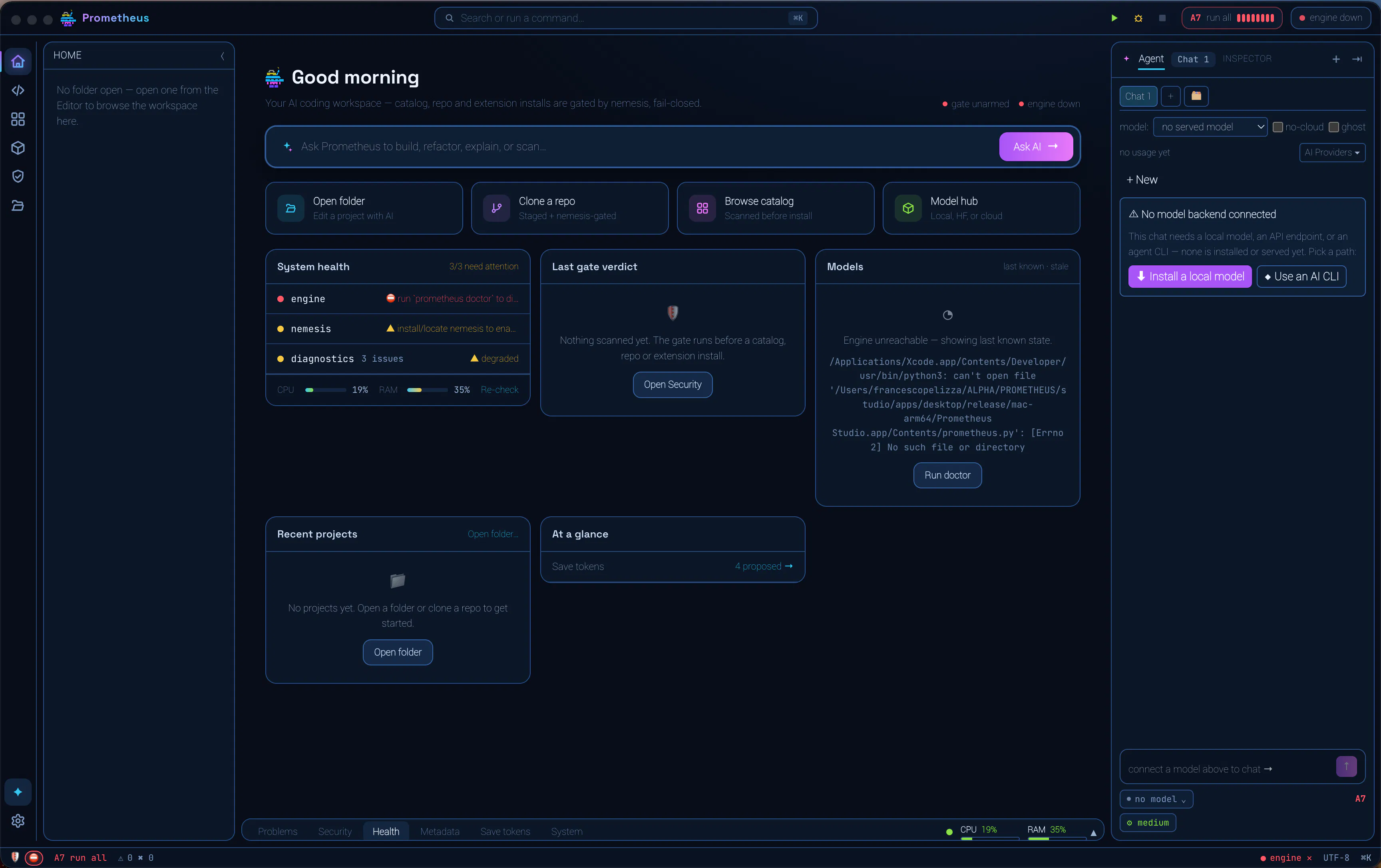Viewport: 1381px width, 868px height.
Task: Open the Home view in sidebar
Action: click(18, 62)
